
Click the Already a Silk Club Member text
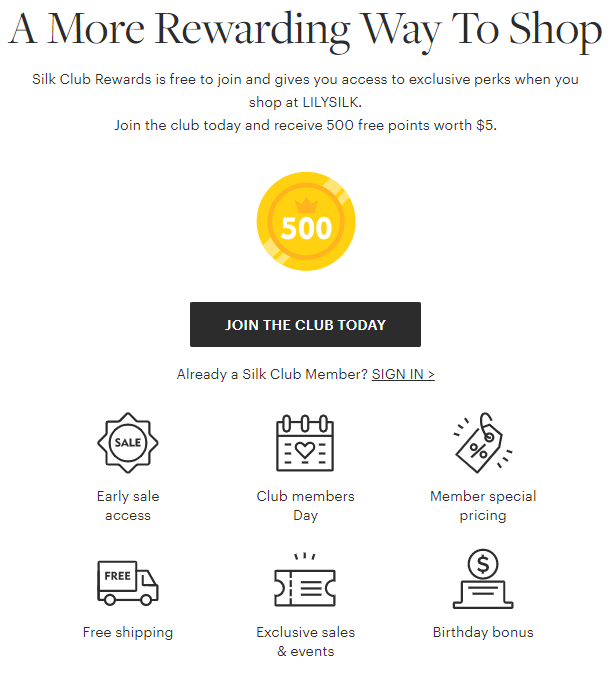tap(272, 374)
